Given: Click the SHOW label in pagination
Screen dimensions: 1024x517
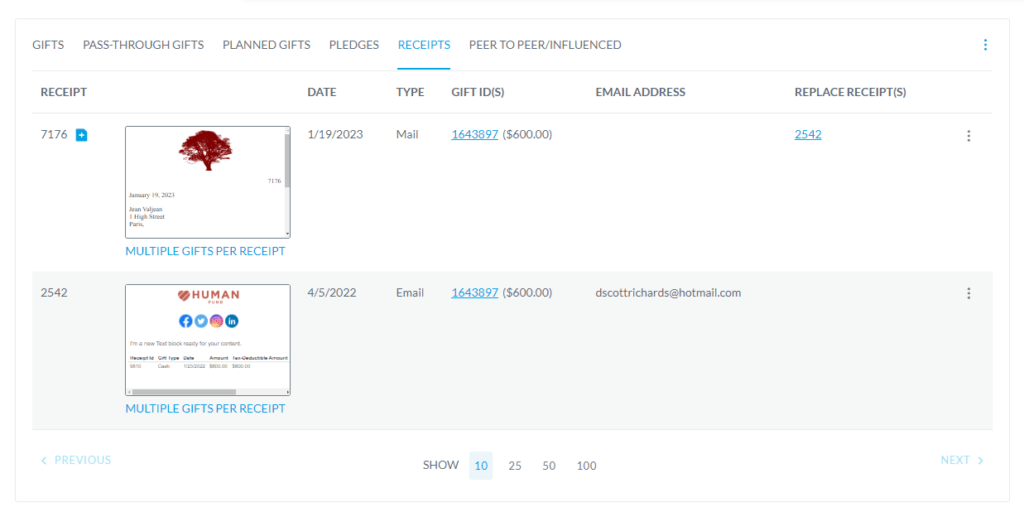Looking at the screenshot, I should 441,465.
